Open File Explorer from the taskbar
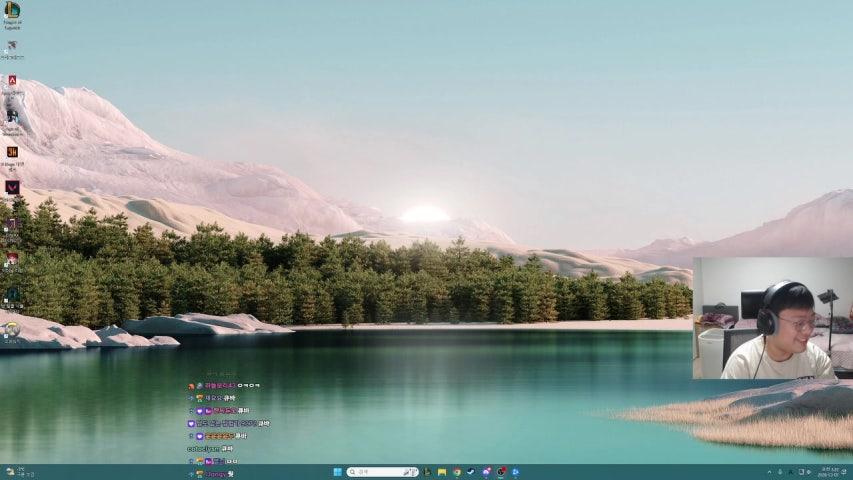The image size is (853, 480). pos(442,472)
